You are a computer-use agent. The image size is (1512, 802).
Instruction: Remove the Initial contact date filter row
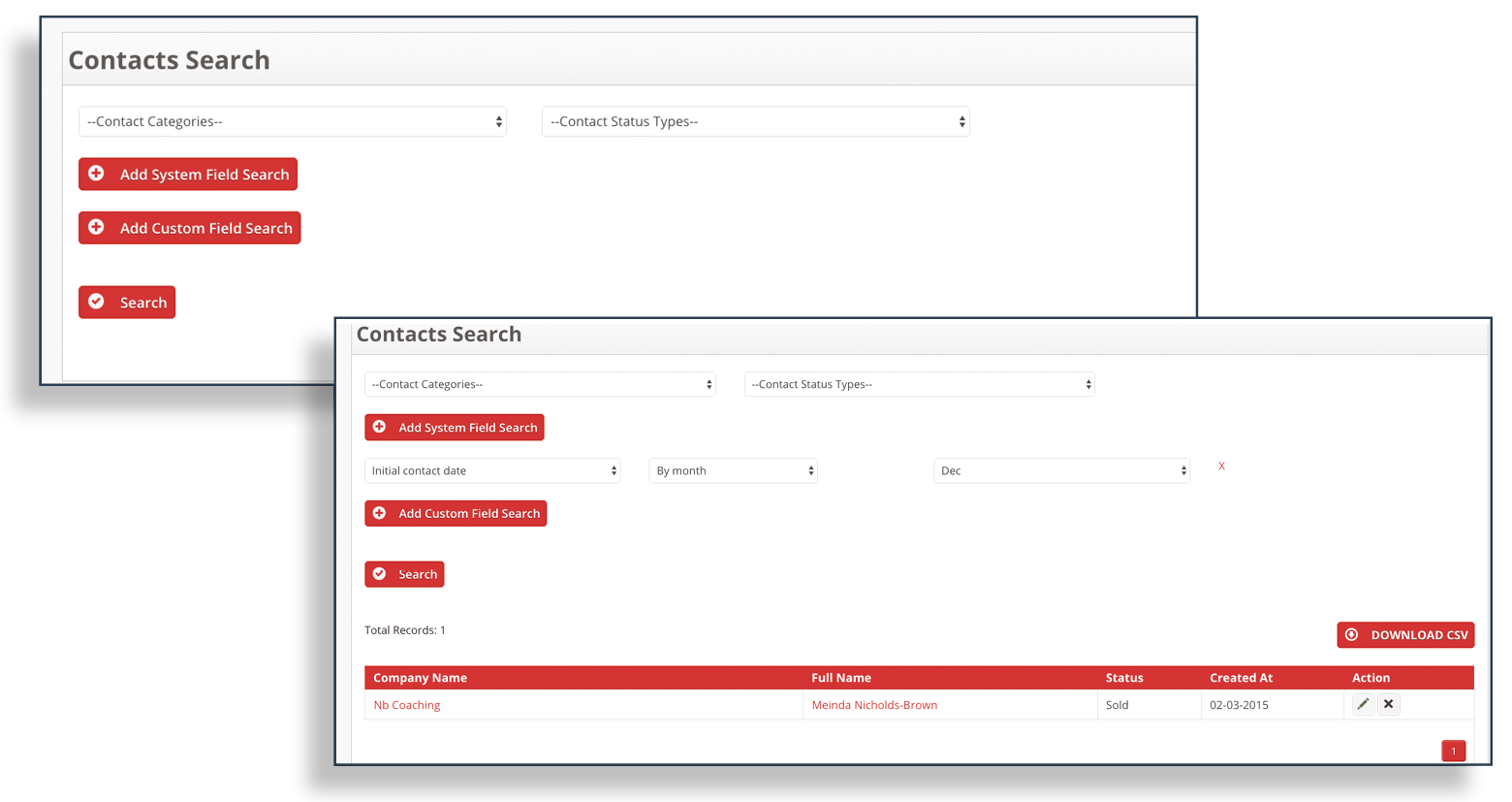coord(1222,466)
